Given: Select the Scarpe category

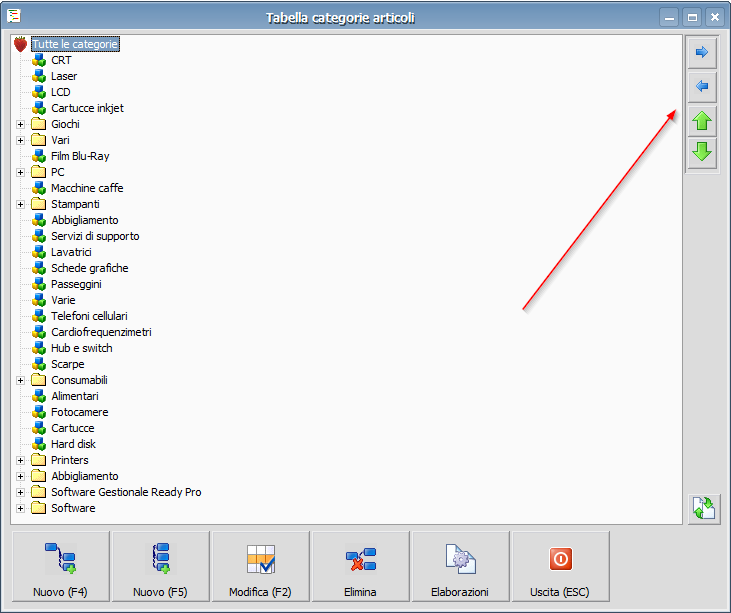Looking at the screenshot, I should (x=68, y=364).
